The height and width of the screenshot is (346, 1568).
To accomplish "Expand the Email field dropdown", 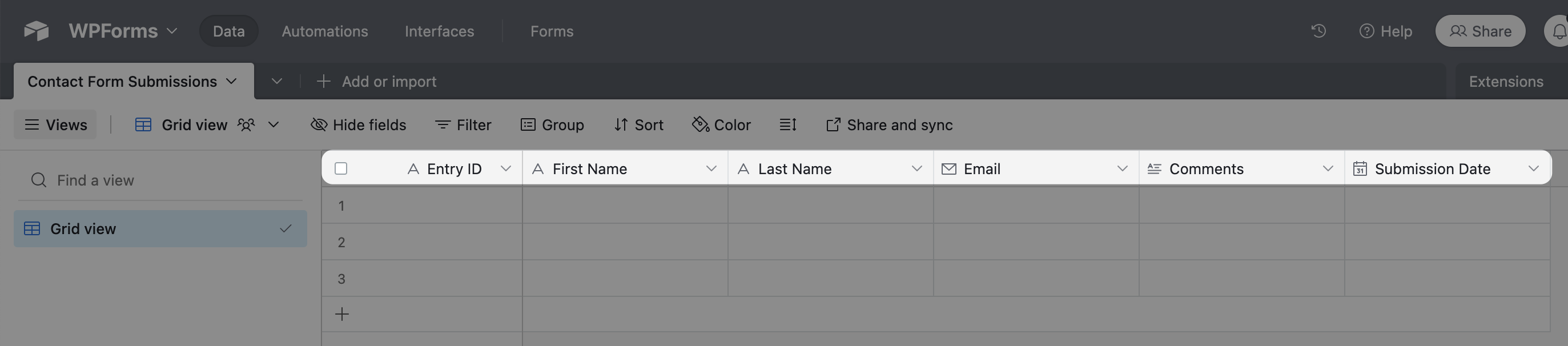I will coord(1122,169).
